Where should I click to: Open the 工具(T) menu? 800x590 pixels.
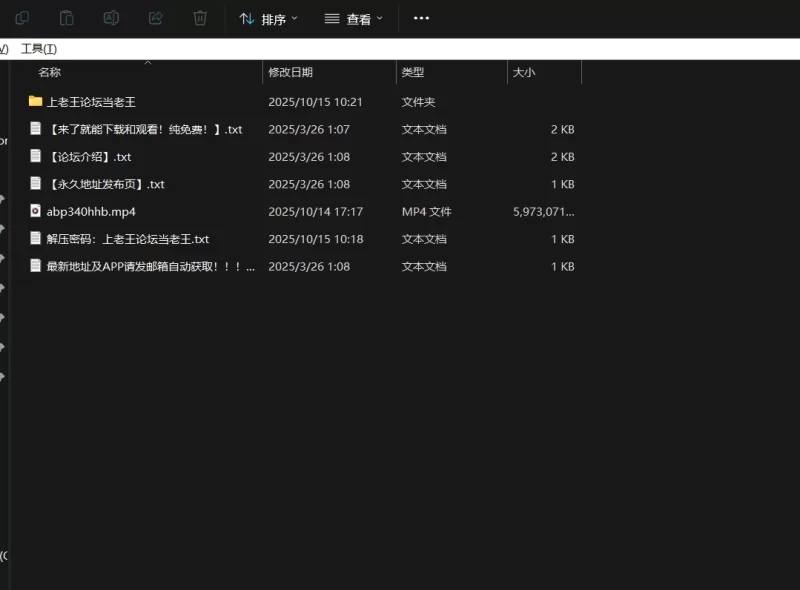(x=39, y=49)
